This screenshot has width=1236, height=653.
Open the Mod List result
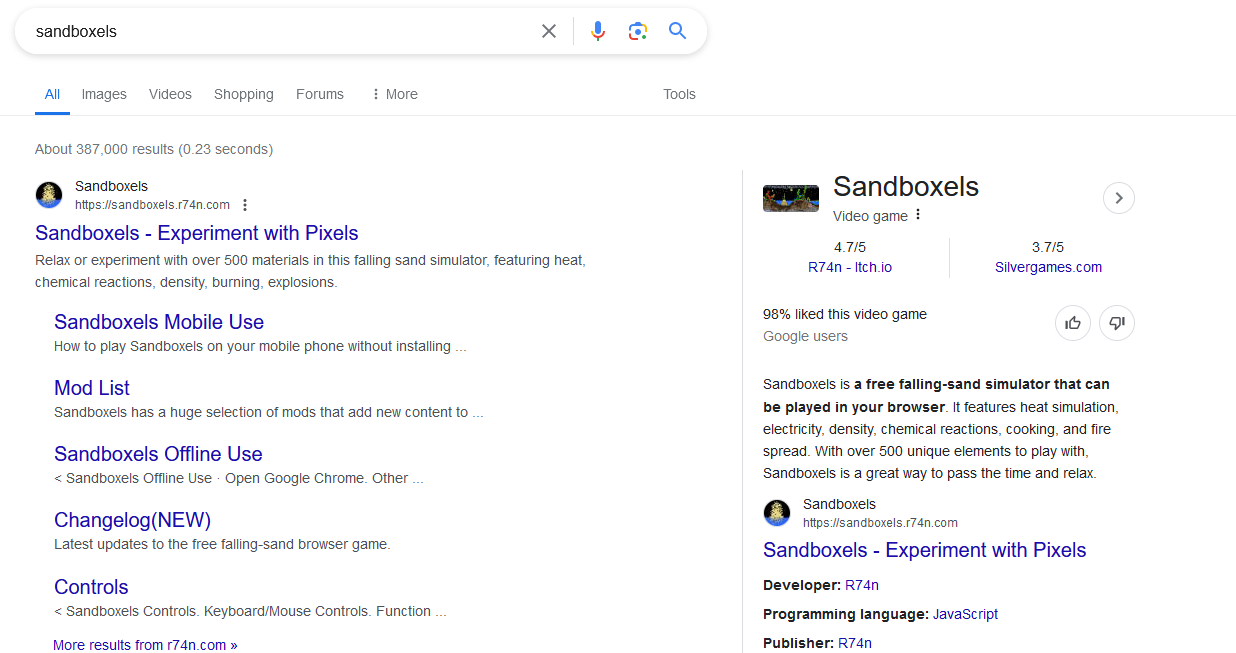pyautogui.click(x=92, y=388)
